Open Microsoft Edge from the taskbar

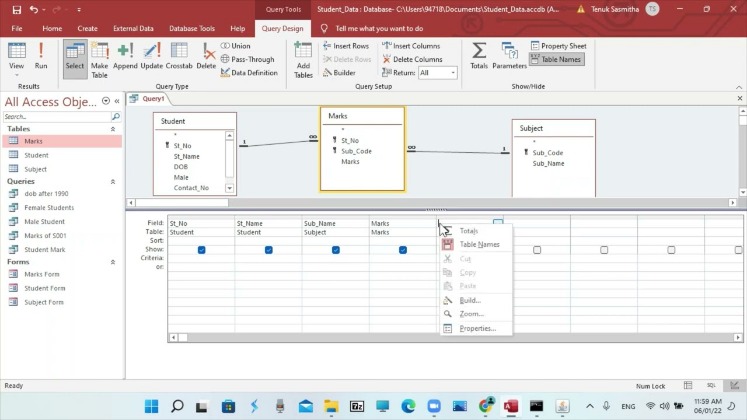point(408,406)
